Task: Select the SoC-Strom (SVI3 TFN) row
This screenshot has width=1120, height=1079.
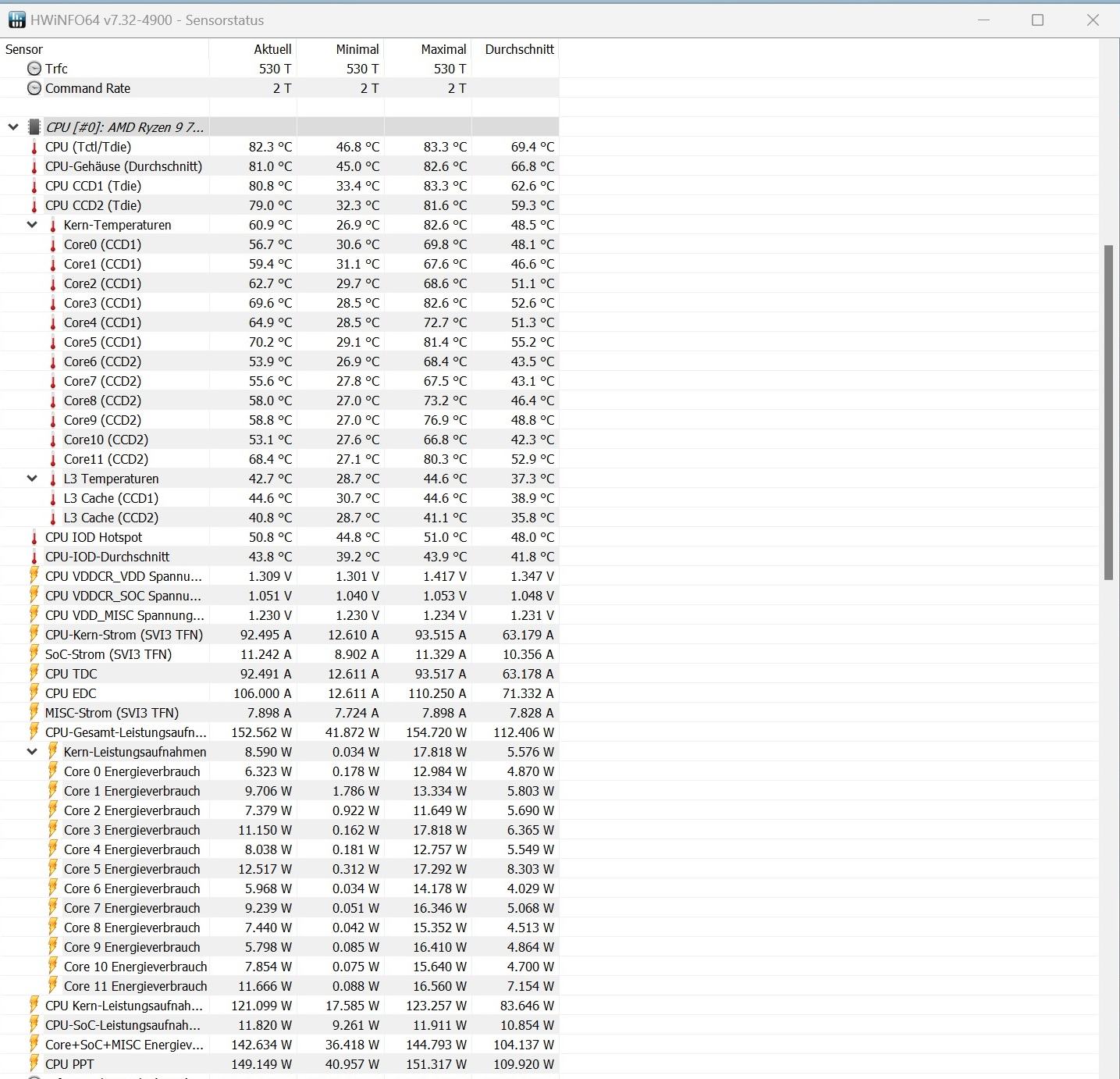Action: [279, 654]
